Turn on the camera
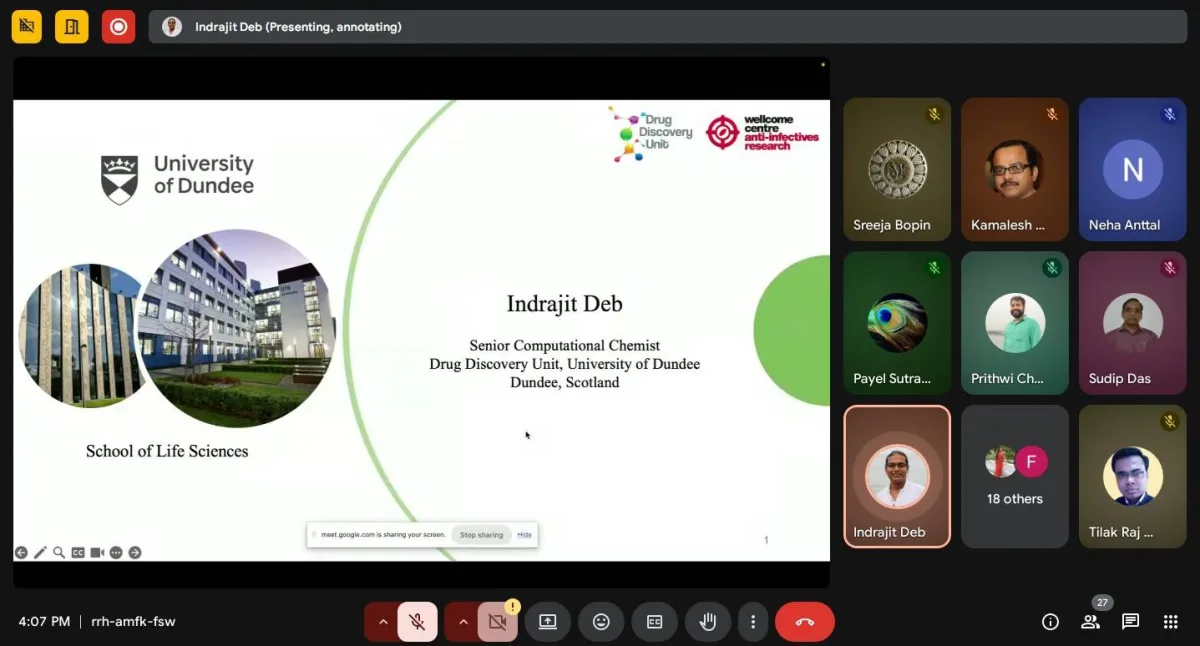1200x646 pixels. (497, 622)
